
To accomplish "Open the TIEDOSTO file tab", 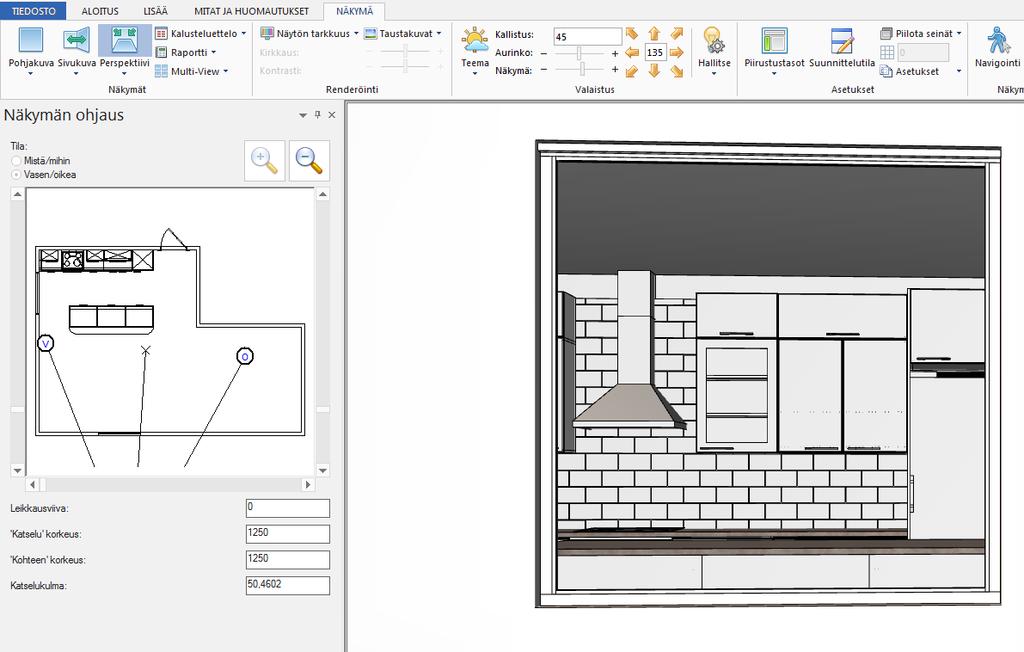I will (34, 11).
